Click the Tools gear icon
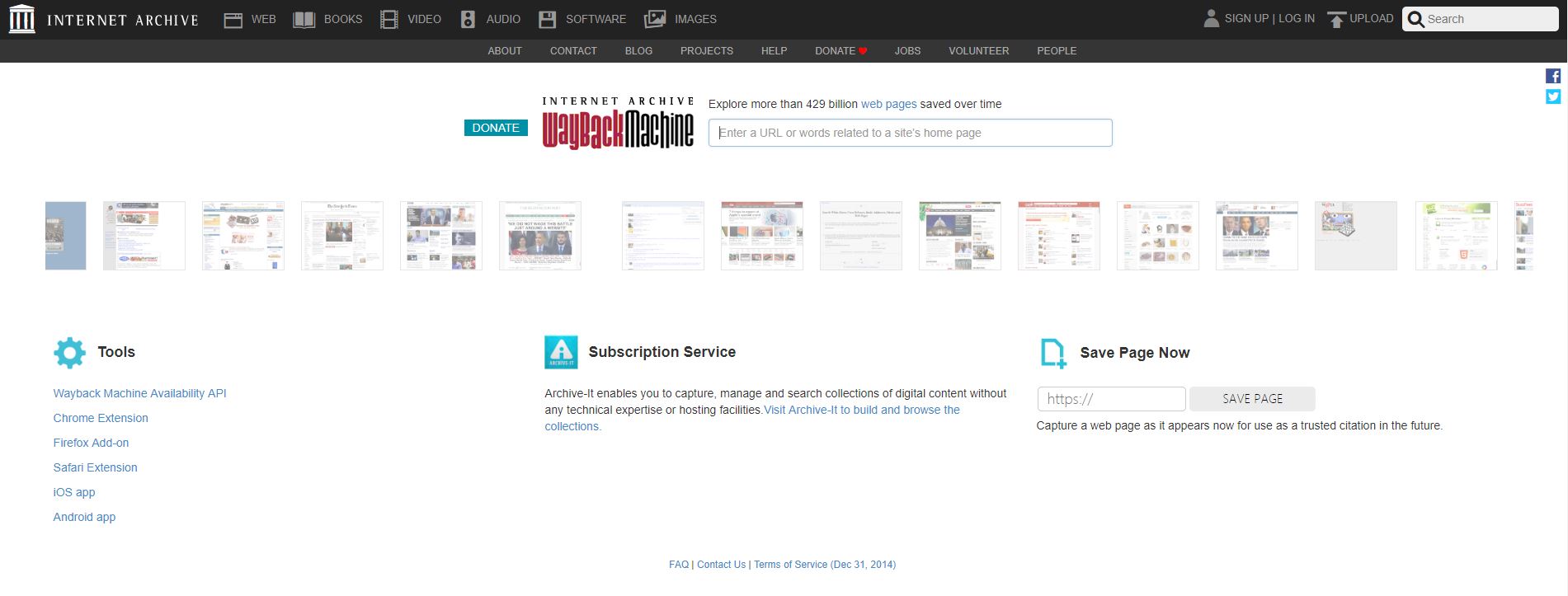The height and width of the screenshot is (596, 1568). 69,352
